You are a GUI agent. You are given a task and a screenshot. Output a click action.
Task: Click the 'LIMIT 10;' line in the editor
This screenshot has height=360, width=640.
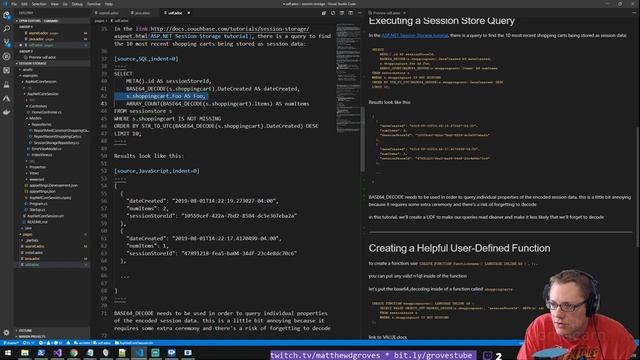pos(127,133)
